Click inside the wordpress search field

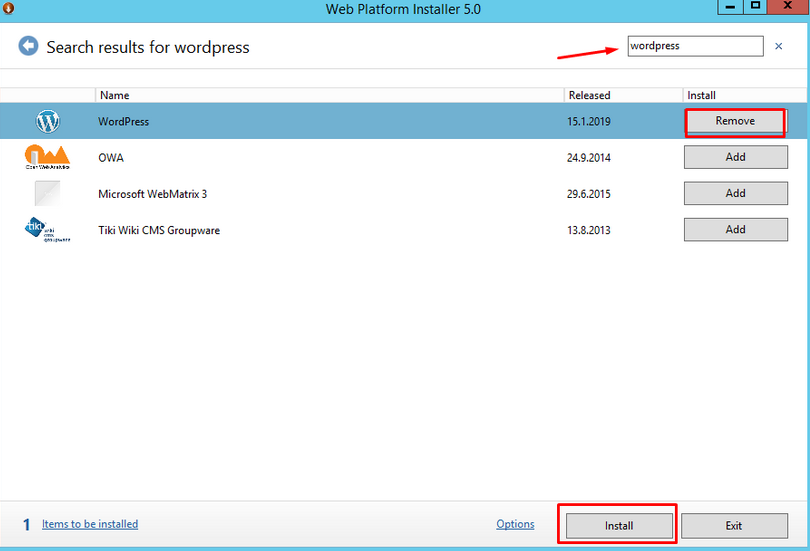(x=695, y=46)
